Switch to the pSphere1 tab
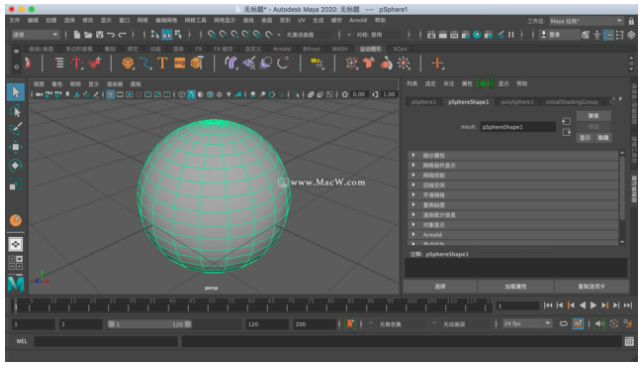Screen dimensions: 644x369 [423, 102]
